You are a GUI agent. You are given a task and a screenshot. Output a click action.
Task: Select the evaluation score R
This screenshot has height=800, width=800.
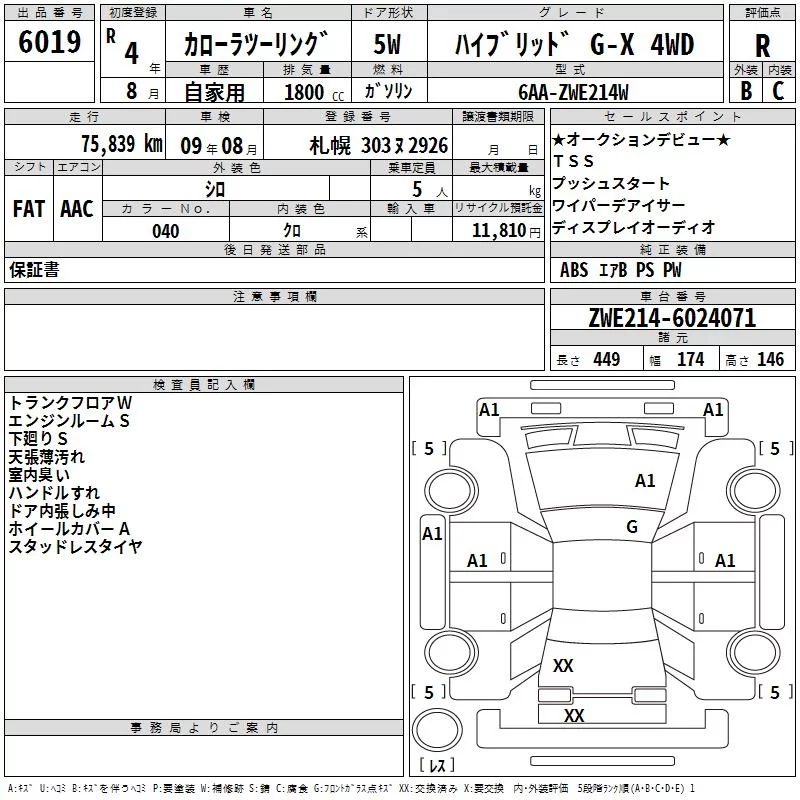click(x=762, y=46)
